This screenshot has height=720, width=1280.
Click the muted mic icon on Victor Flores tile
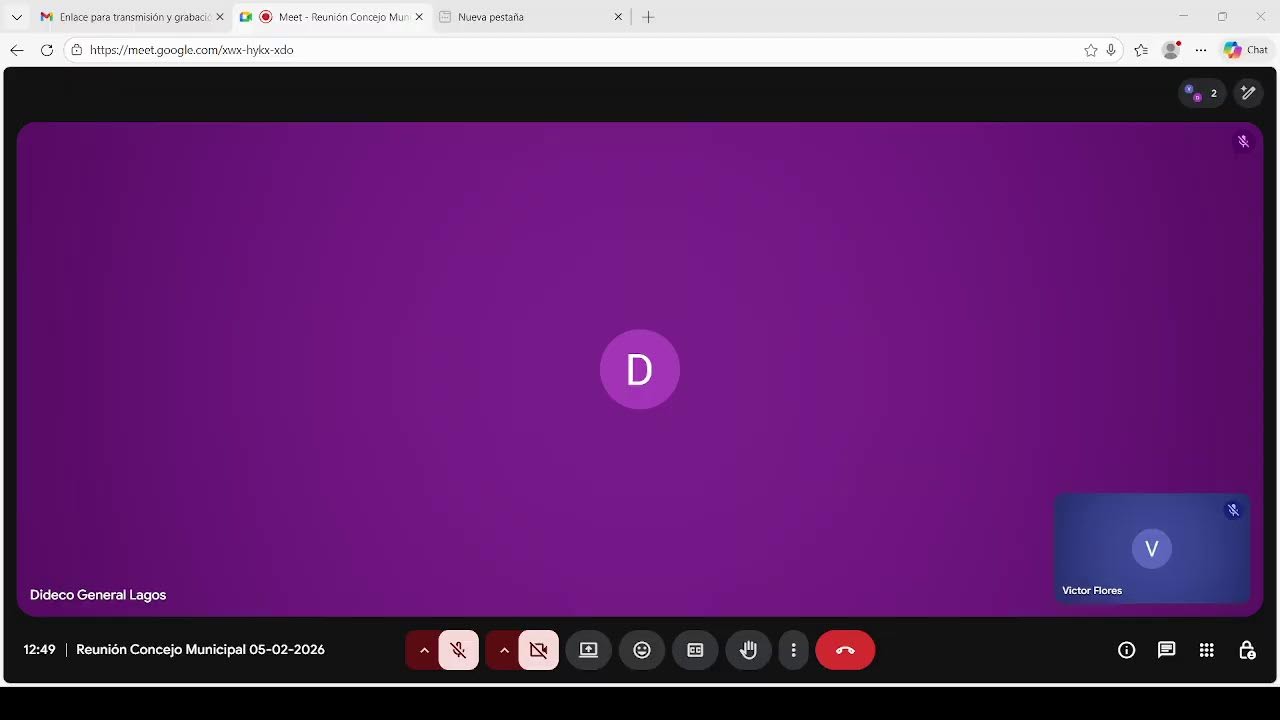(x=1233, y=510)
